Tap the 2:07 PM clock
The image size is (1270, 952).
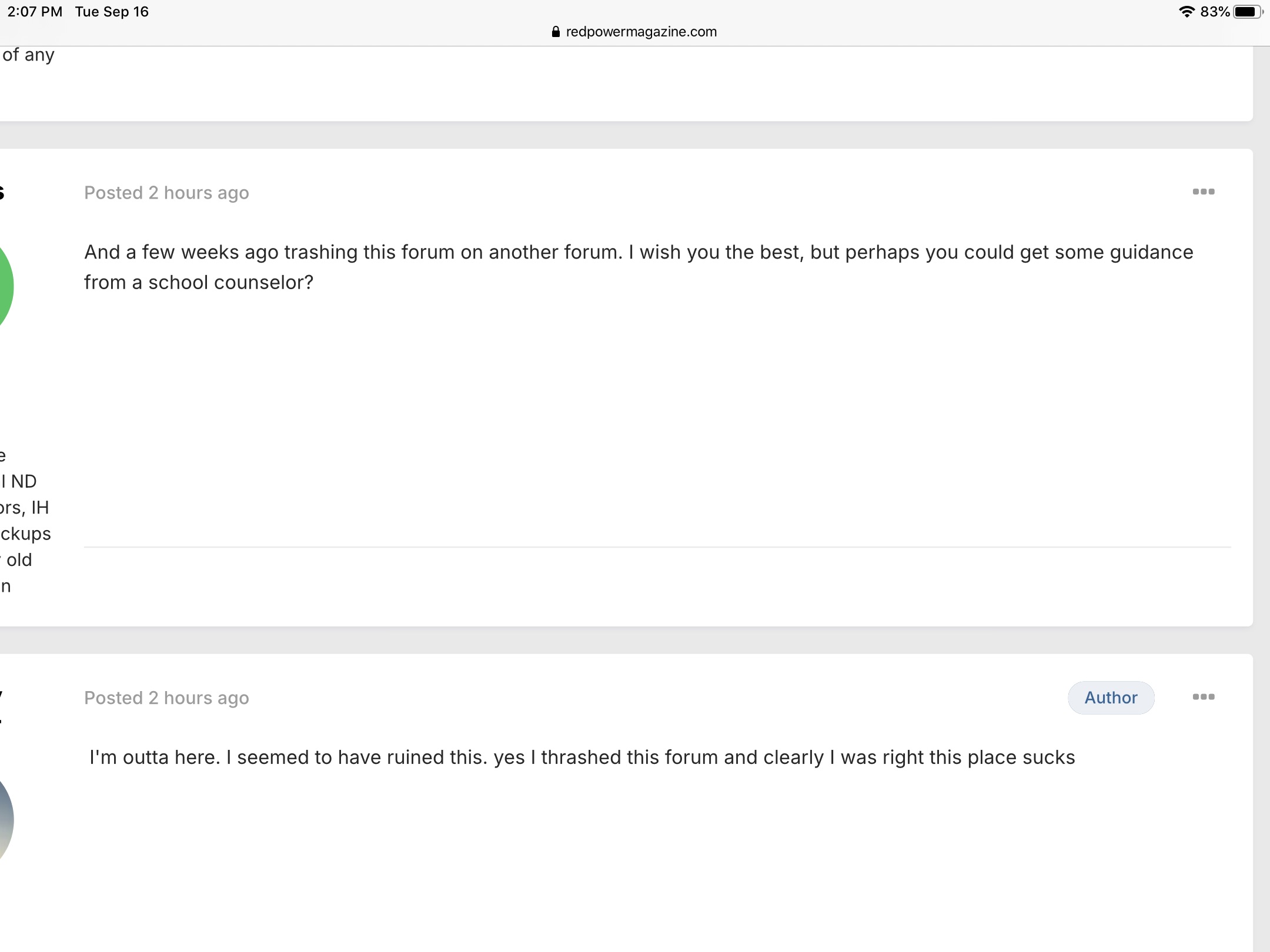(35, 12)
